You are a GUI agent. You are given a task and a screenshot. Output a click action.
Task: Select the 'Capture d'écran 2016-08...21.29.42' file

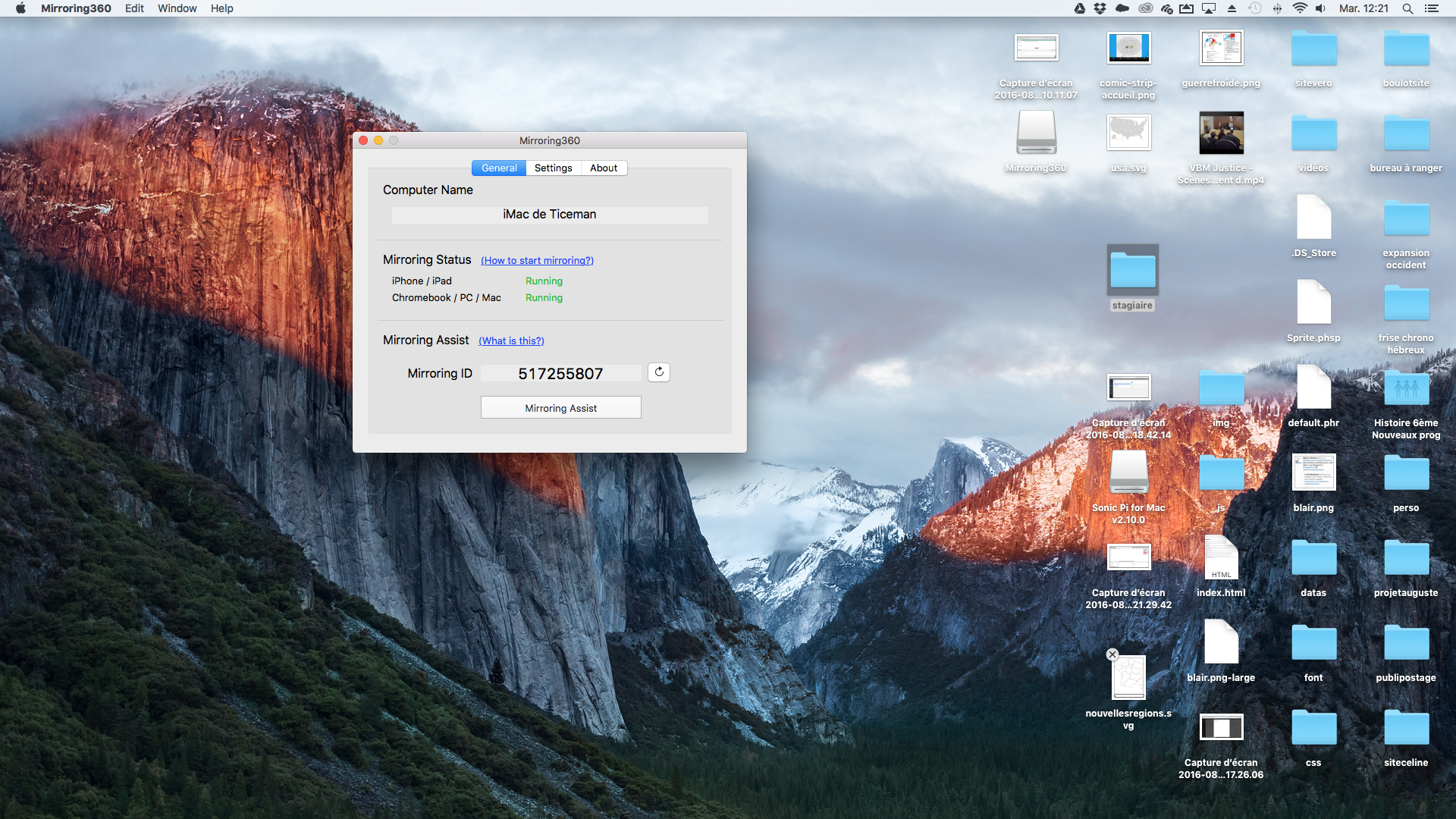click(x=1128, y=558)
